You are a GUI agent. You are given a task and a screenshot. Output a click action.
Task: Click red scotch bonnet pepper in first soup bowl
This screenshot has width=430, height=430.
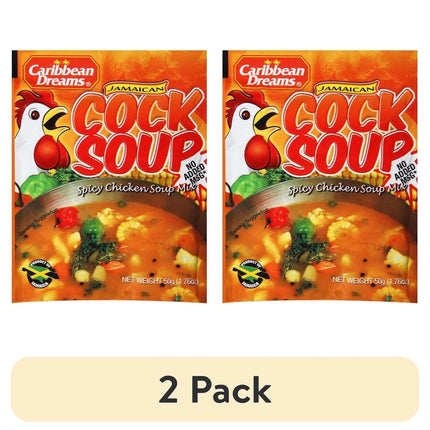click(x=66, y=217)
